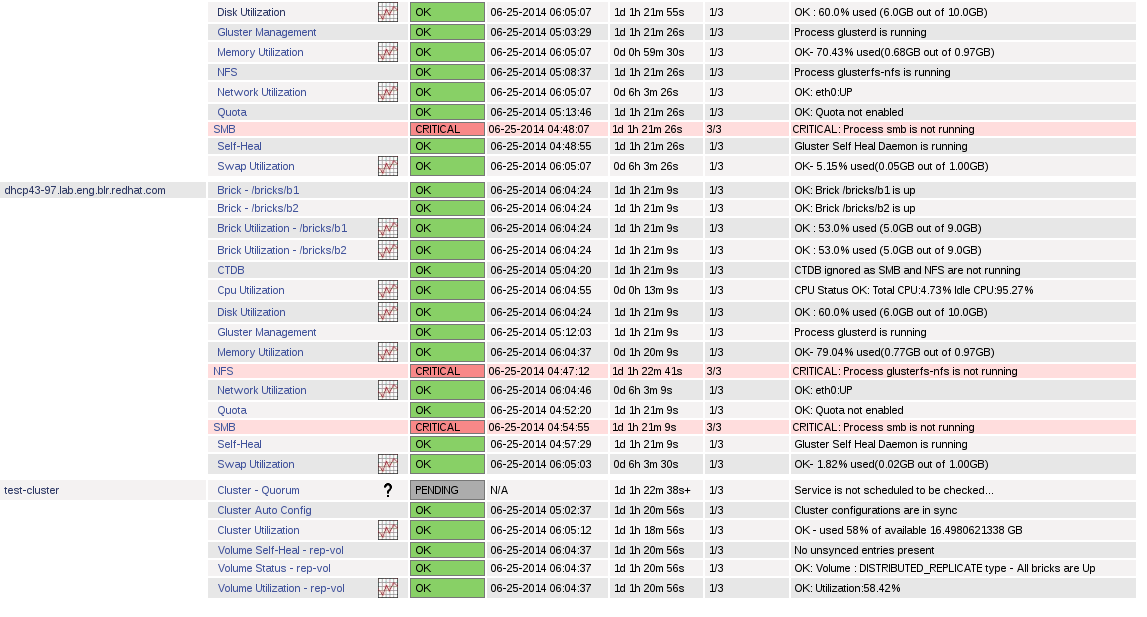Open the Brick - /bricks/b1 service link
The width and height of the screenshot is (1147, 617).
tap(258, 190)
